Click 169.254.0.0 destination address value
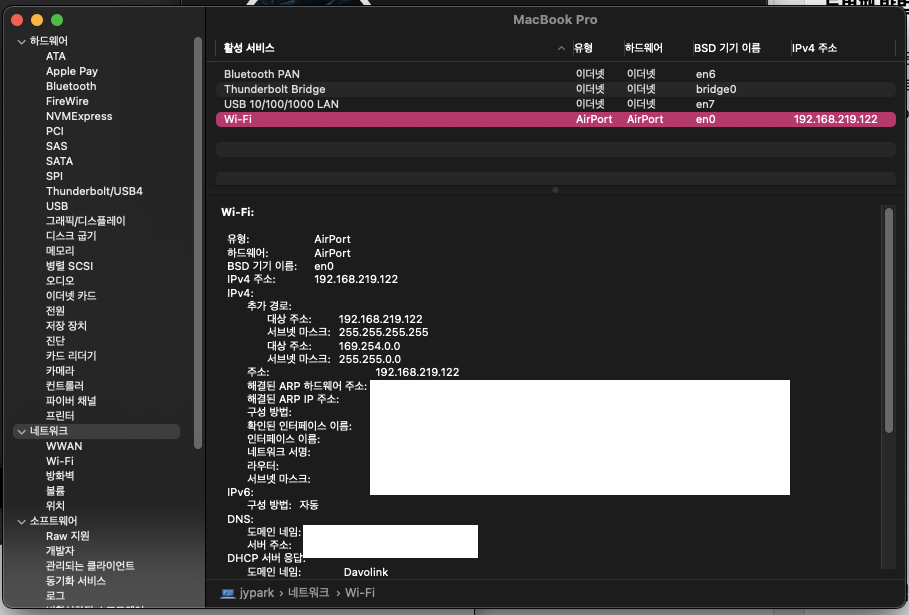 coord(369,346)
